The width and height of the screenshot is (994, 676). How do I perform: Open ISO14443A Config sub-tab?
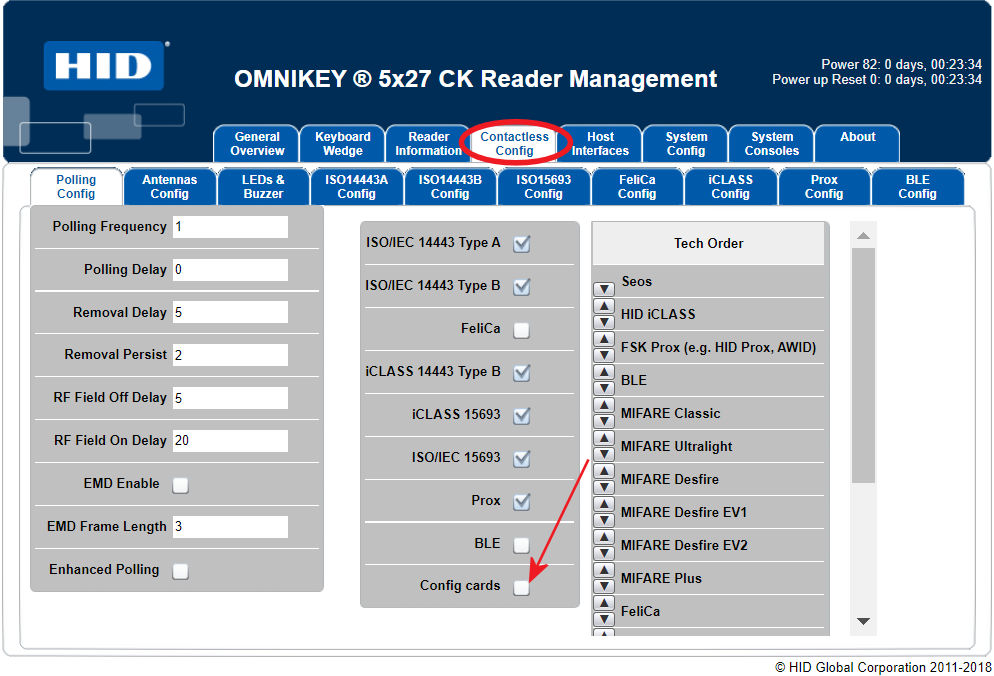pos(356,186)
